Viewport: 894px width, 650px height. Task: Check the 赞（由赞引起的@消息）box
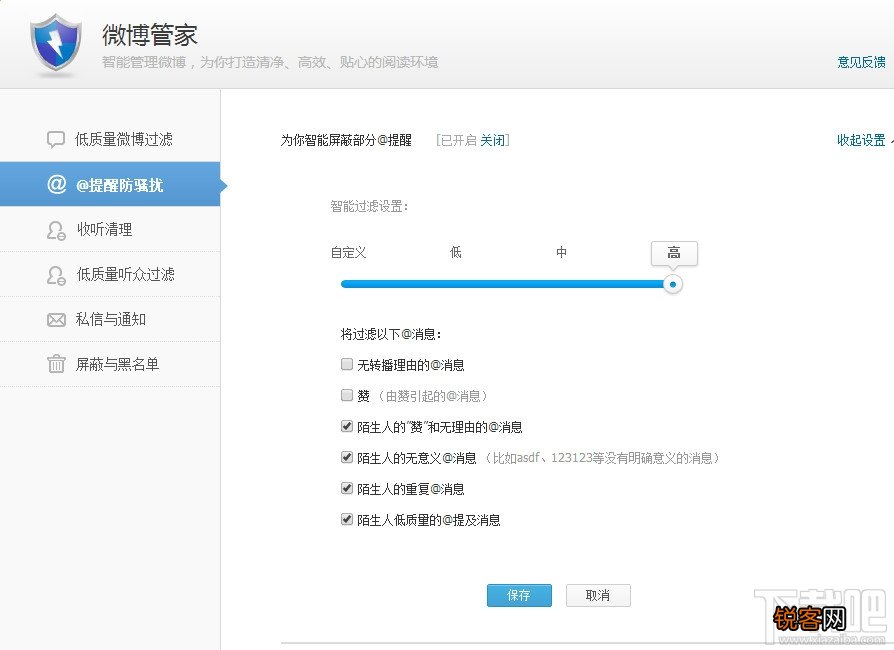click(347, 395)
